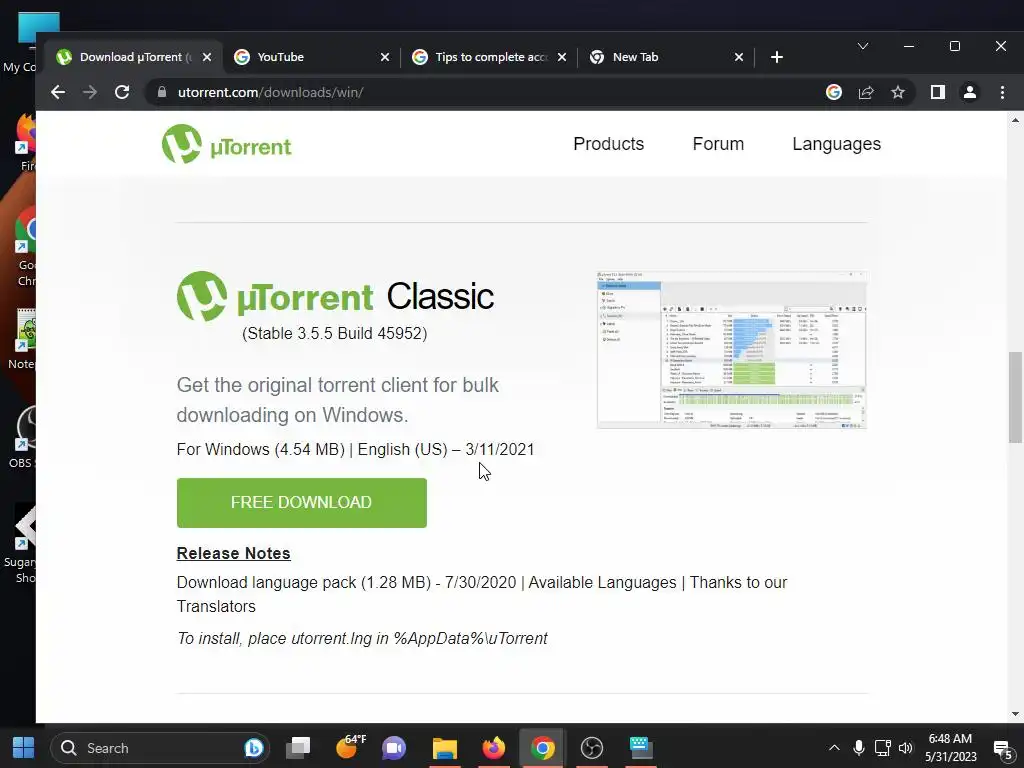The image size is (1024, 768).
Task: Click the page vertical scrollbar thumb
Action: click(x=1015, y=397)
